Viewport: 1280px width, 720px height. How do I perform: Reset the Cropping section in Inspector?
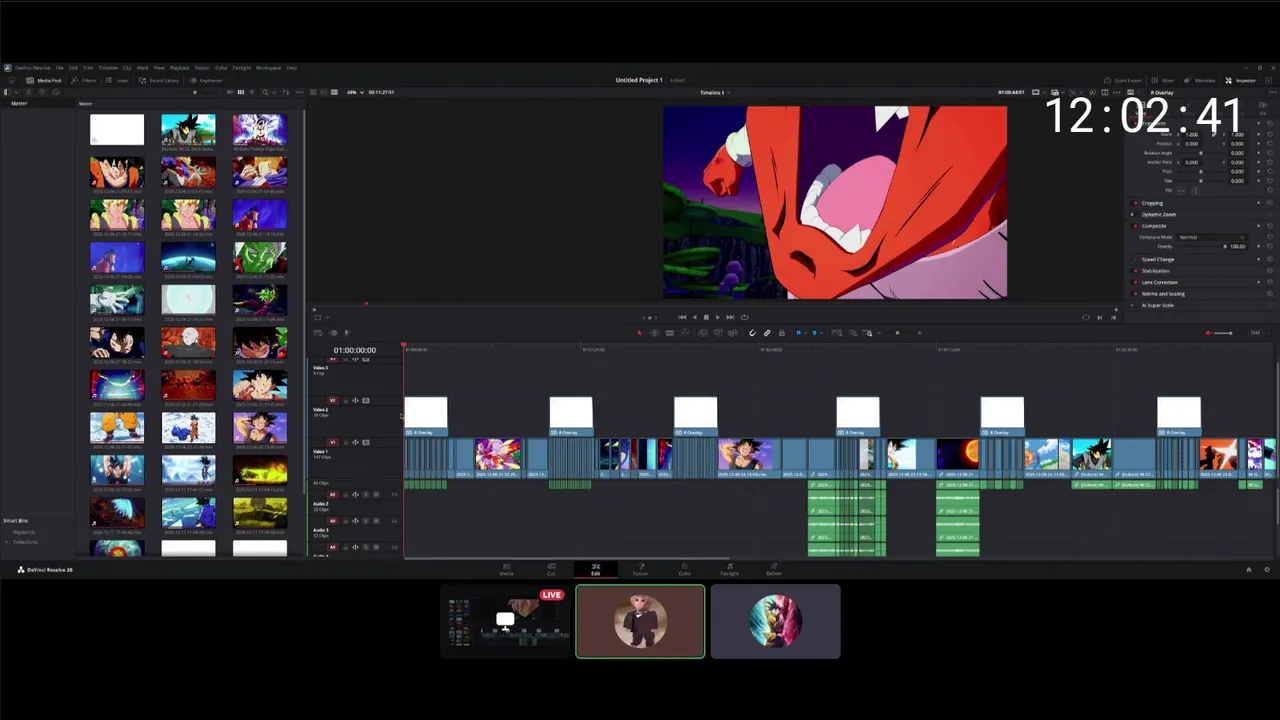1270,203
